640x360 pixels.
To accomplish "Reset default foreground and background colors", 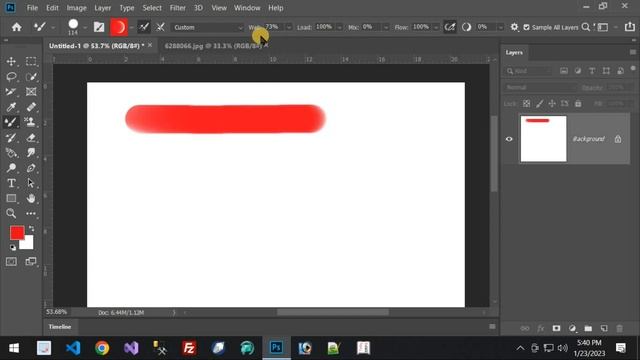I will click(13, 247).
